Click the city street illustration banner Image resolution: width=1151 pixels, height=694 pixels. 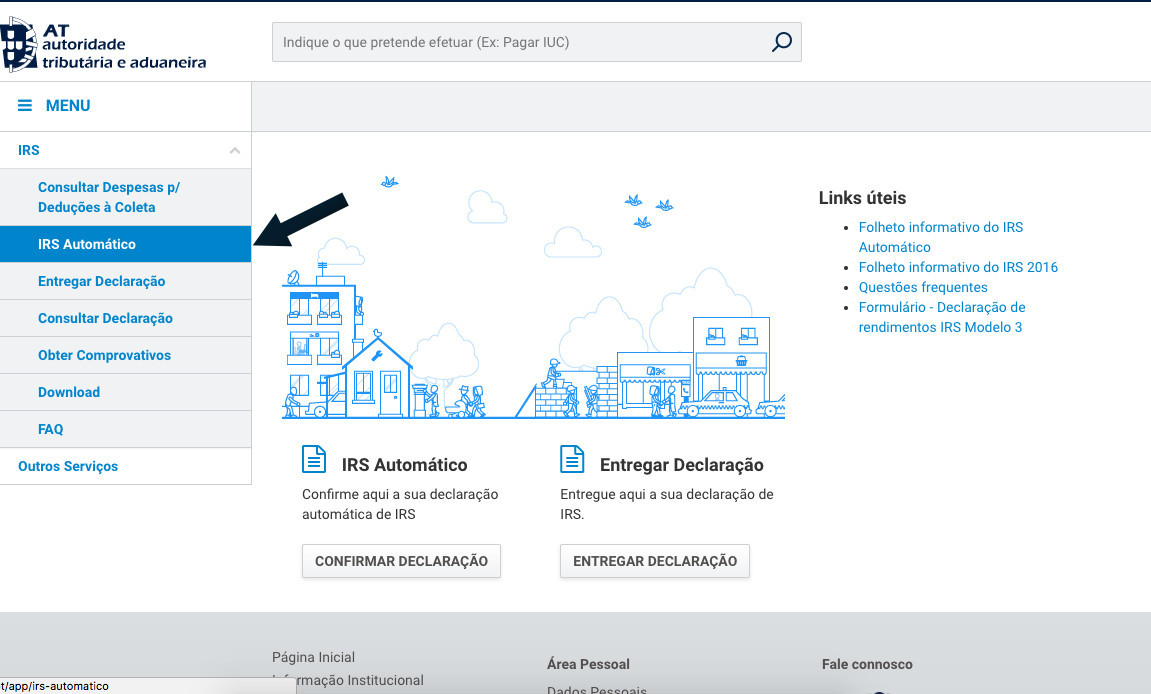click(x=533, y=297)
